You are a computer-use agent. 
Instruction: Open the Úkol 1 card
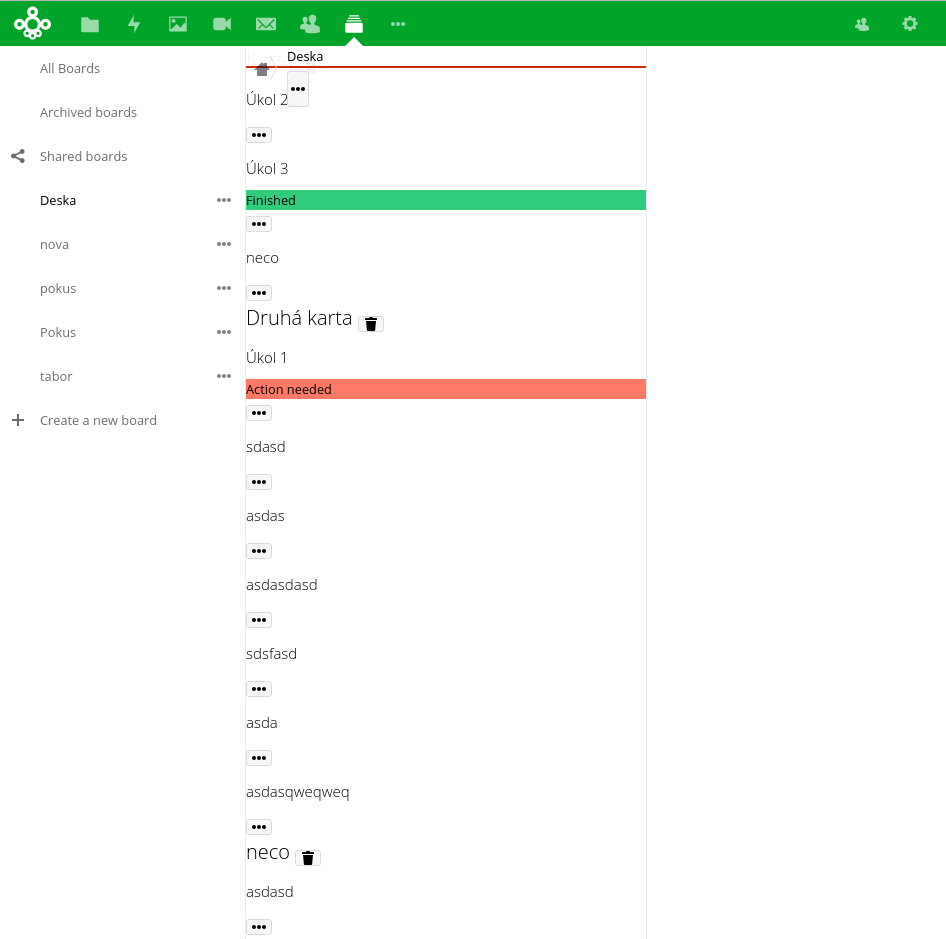point(266,358)
